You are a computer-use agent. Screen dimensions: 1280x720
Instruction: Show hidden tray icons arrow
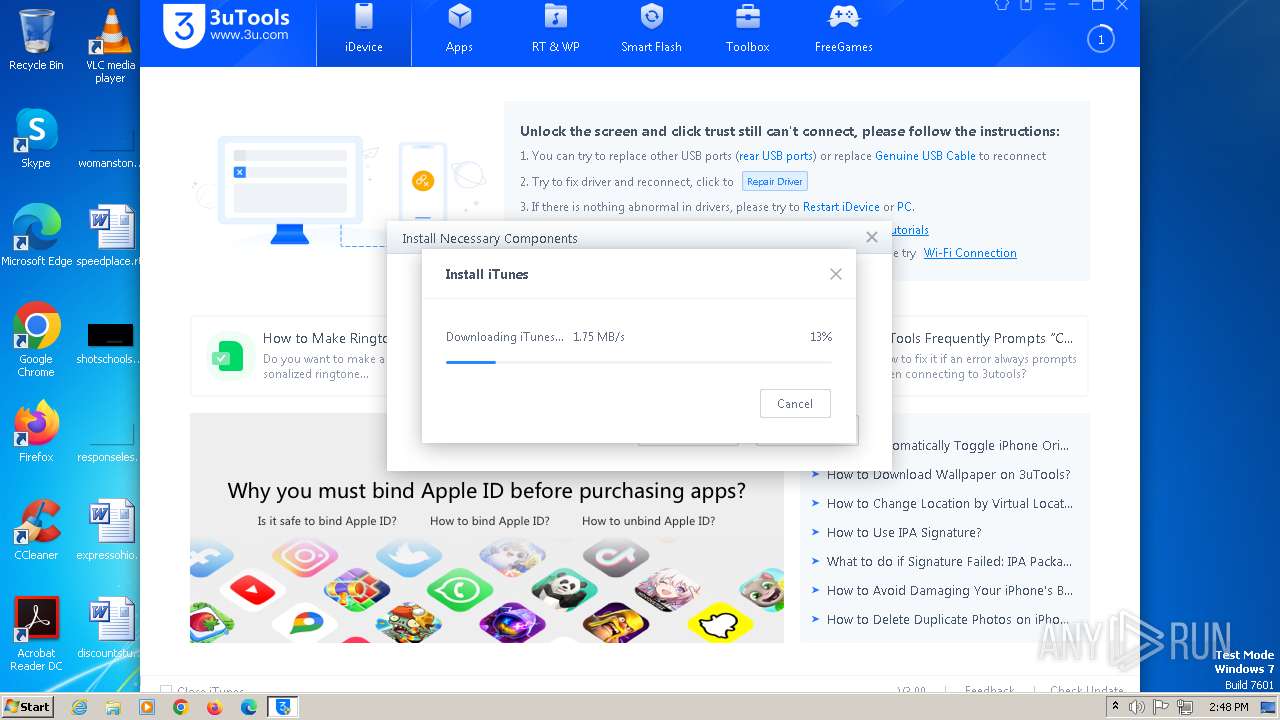click(1114, 707)
